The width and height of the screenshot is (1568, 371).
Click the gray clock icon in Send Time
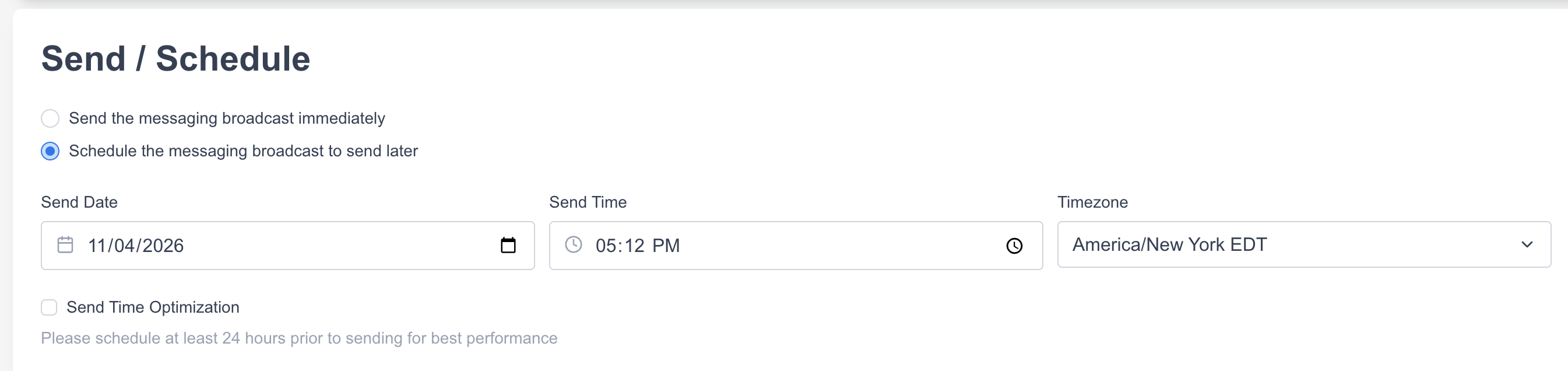[574, 245]
